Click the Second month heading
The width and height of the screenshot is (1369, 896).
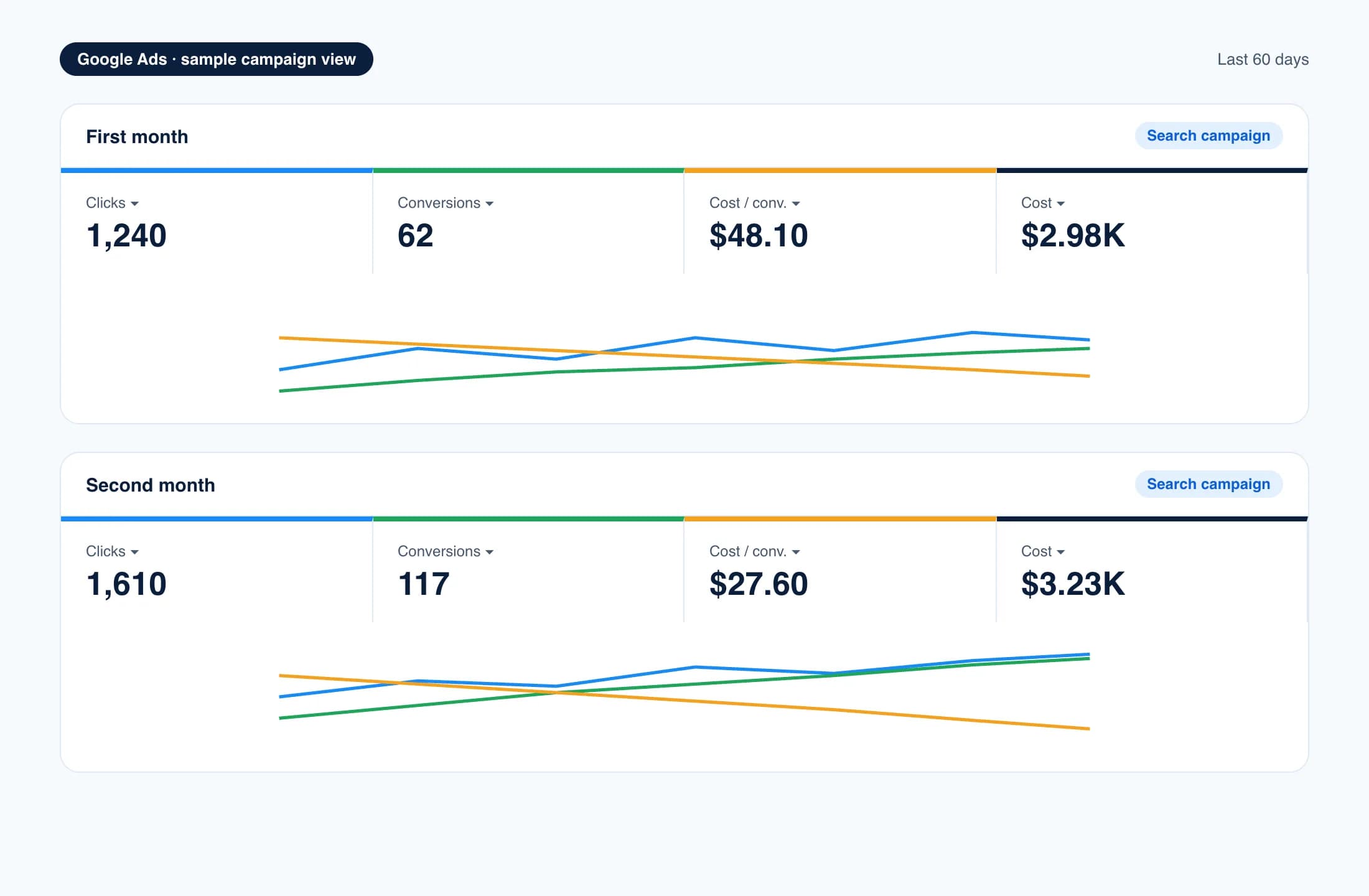pos(151,485)
